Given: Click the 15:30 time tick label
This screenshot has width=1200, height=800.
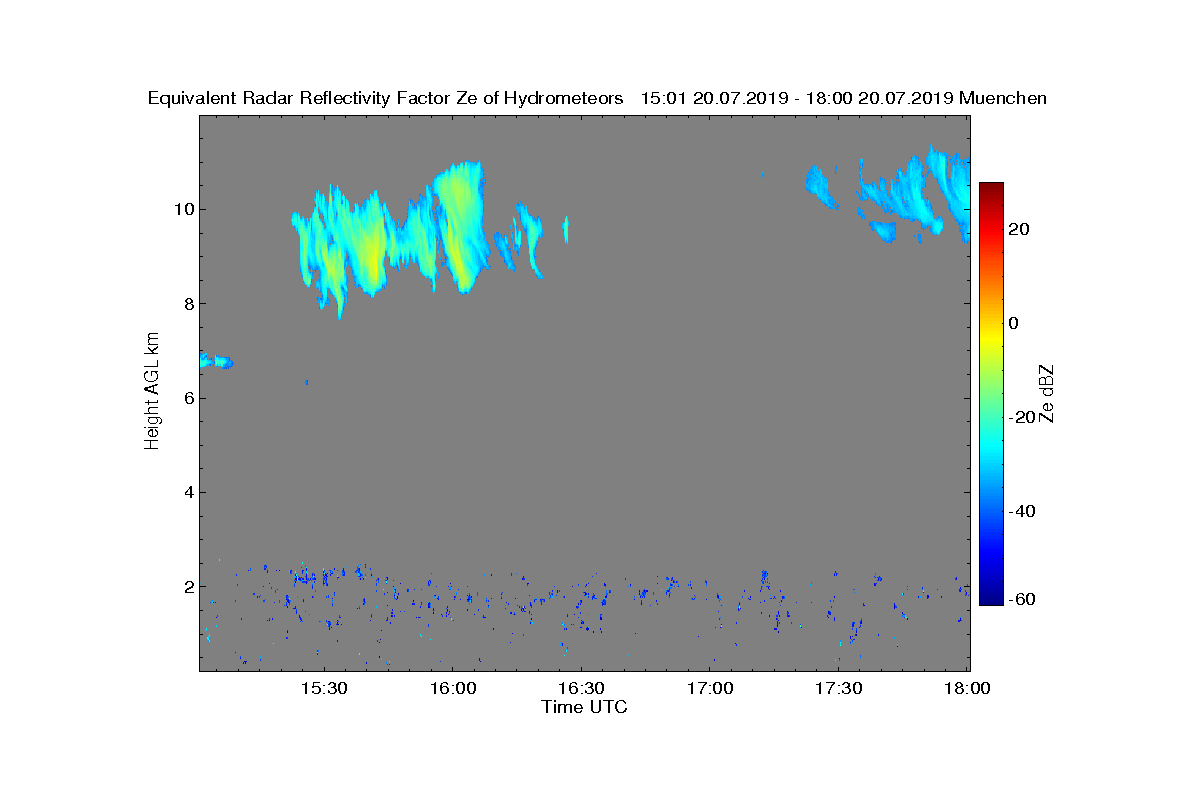Looking at the screenshot, I should (323, 688).
